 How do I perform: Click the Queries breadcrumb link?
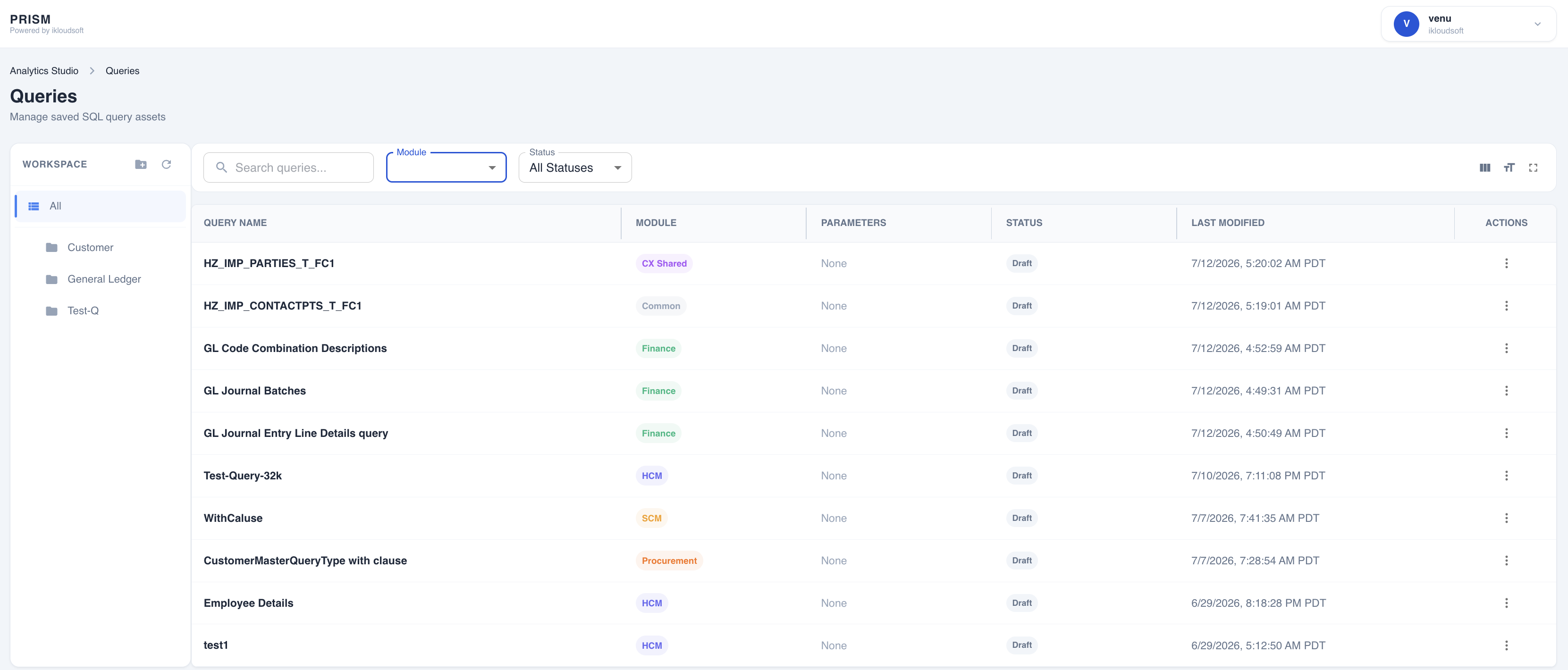click(x=122, y=71)
